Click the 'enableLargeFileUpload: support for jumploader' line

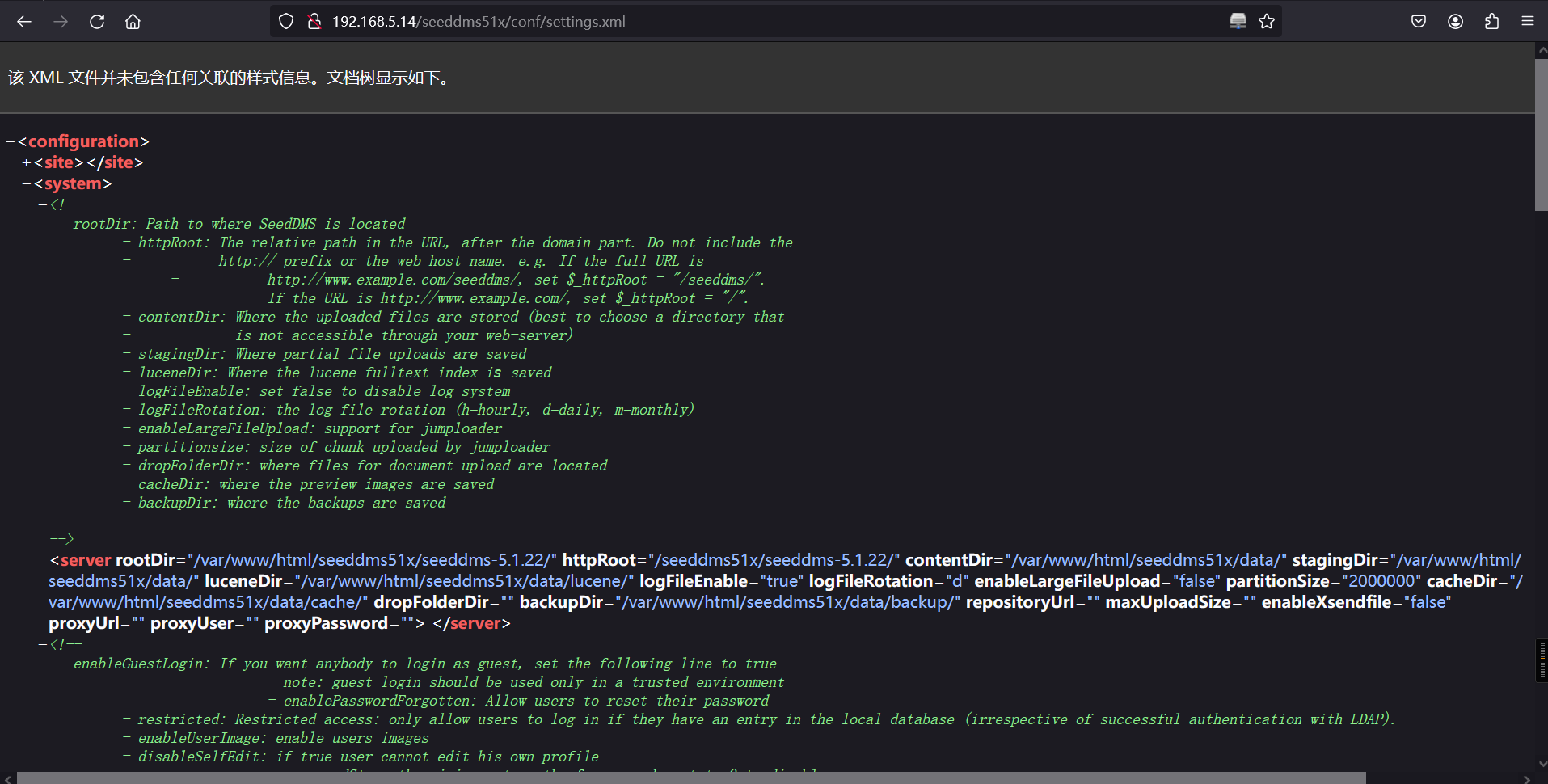coord(320,428)
